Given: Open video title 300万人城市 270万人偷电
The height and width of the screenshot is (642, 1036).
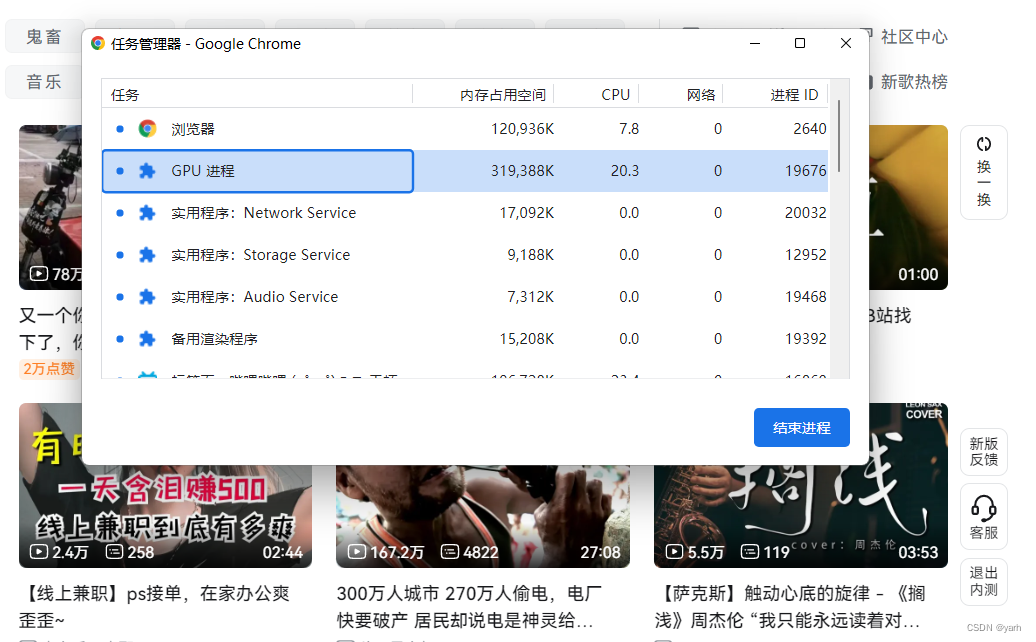Looking at the screenshot, I should coord(469,606).
